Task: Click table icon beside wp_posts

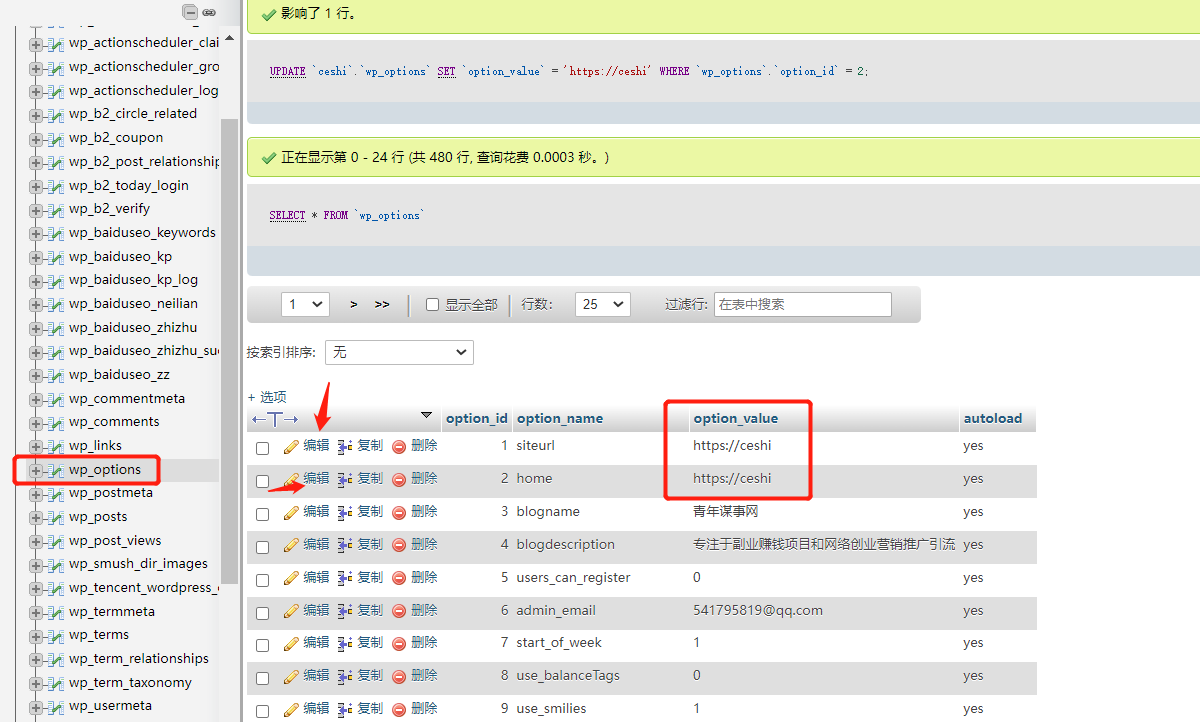Action: click(55, 517)
